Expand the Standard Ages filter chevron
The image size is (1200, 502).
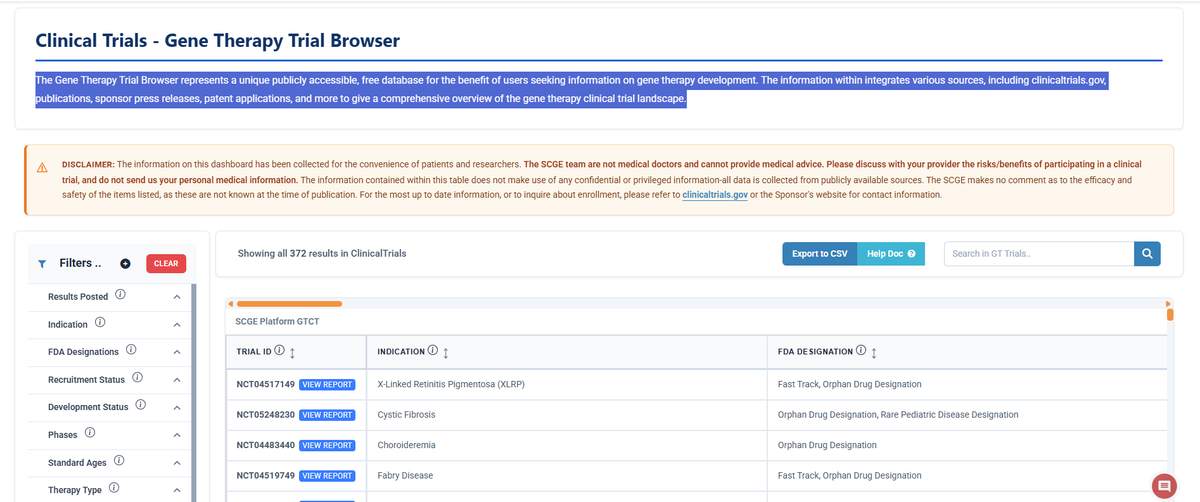176,463
